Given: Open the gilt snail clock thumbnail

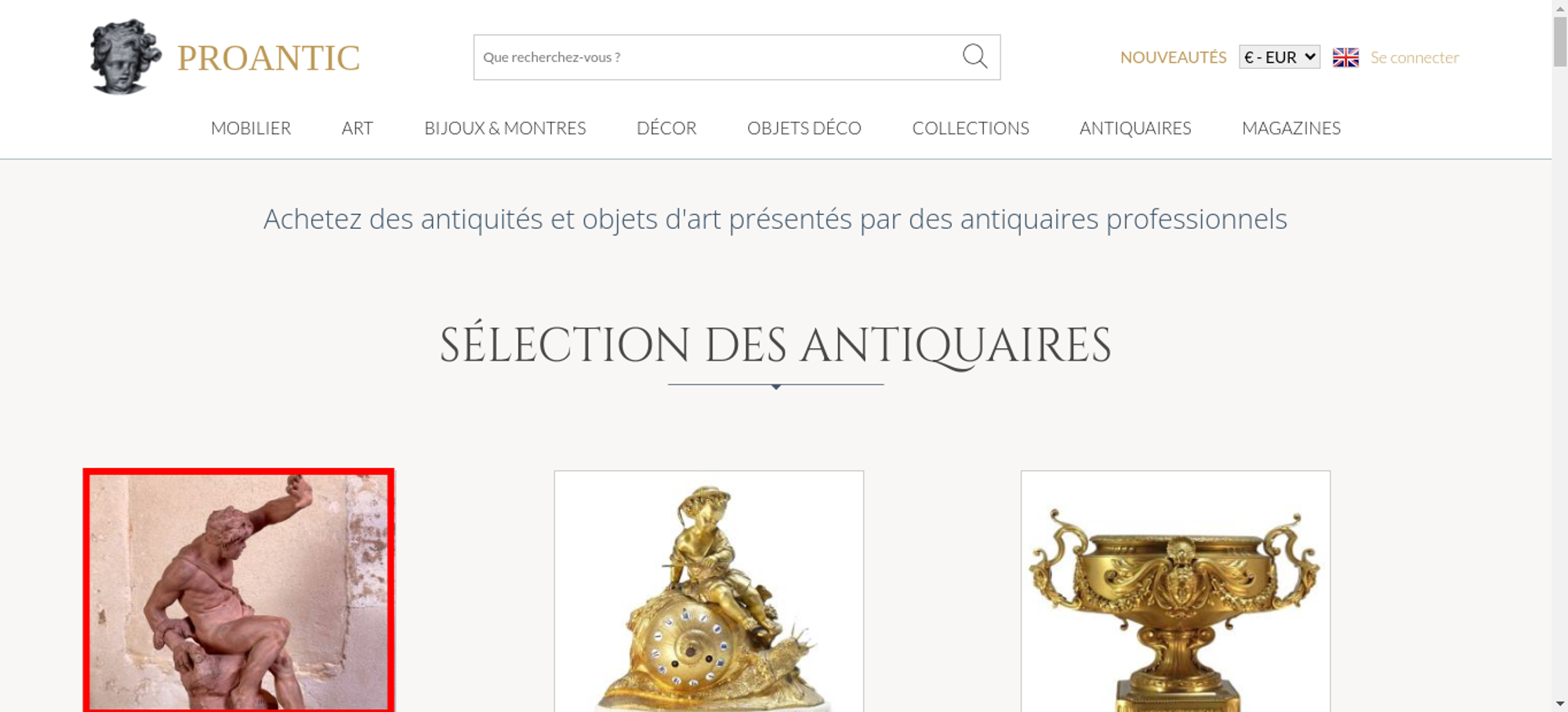Looking at the screenshot, I should click(x=709, y=591).
